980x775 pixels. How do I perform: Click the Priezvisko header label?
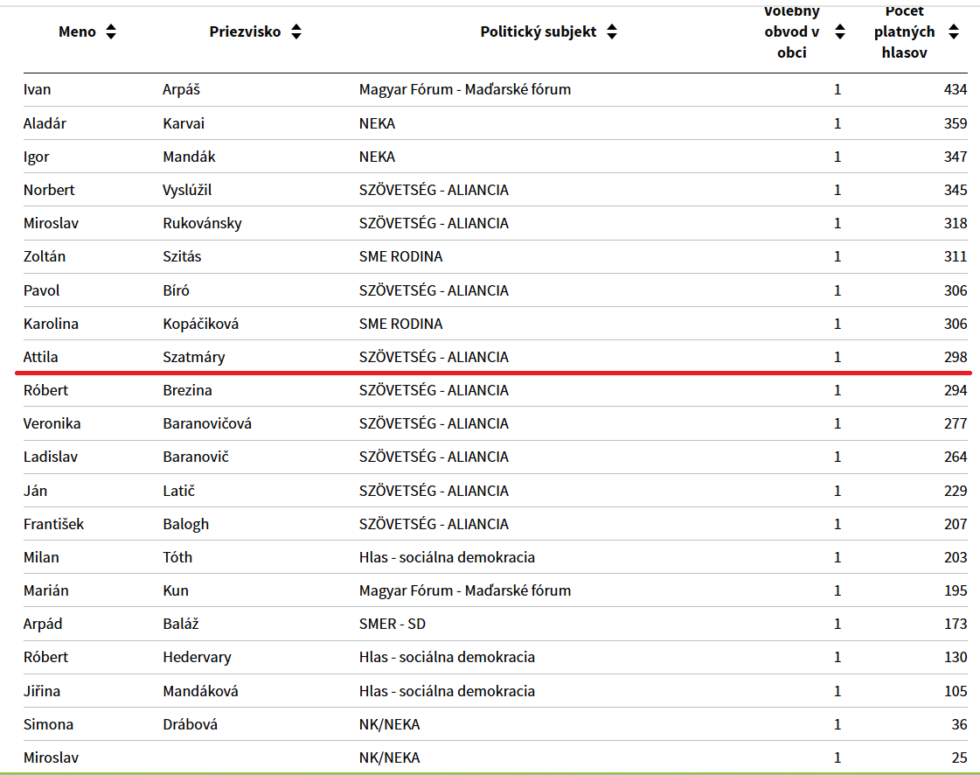pos(245,32)
